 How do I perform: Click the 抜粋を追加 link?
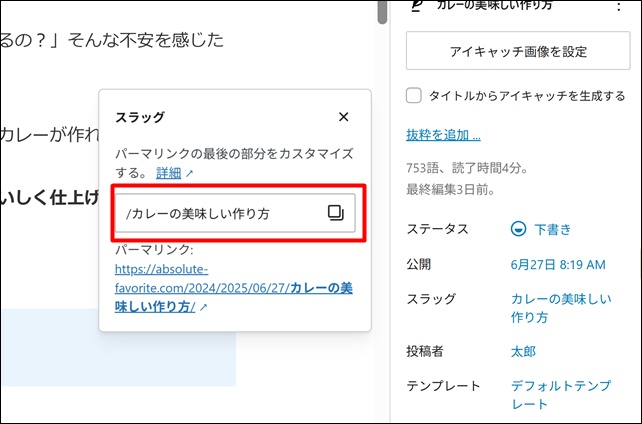pyautogui.click(x=443, y=135)
